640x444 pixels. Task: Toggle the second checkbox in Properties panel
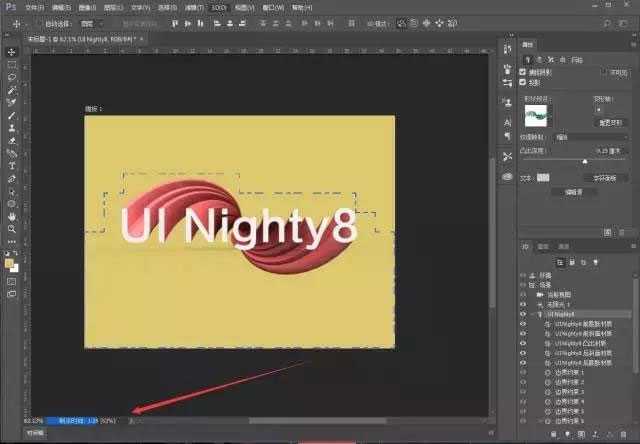pyautogui.click(x=522, y=82)
